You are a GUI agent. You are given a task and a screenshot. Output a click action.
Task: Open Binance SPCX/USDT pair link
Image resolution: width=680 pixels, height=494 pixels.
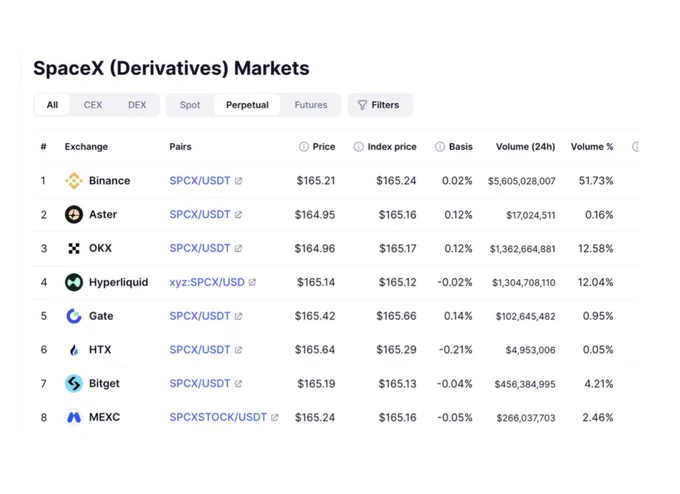[x=200, y=181]
